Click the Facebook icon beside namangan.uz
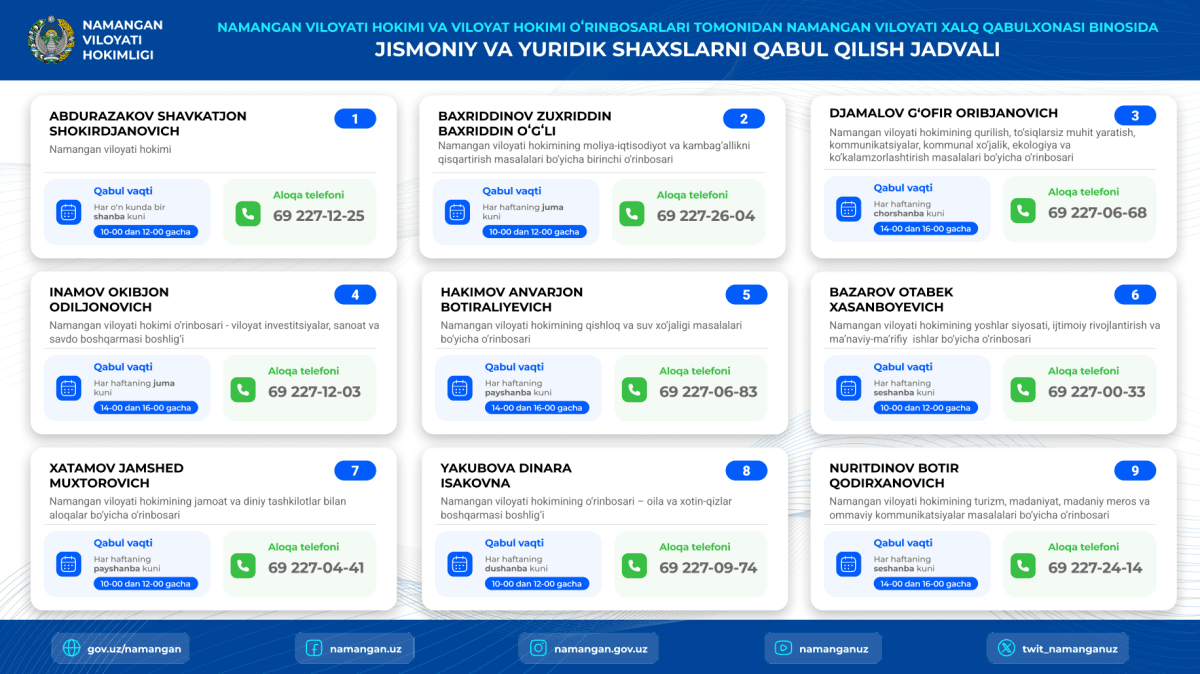Image resolution: width=1200 pixels, height=674 pixels. pyautogui.click(x=314, y=648)
